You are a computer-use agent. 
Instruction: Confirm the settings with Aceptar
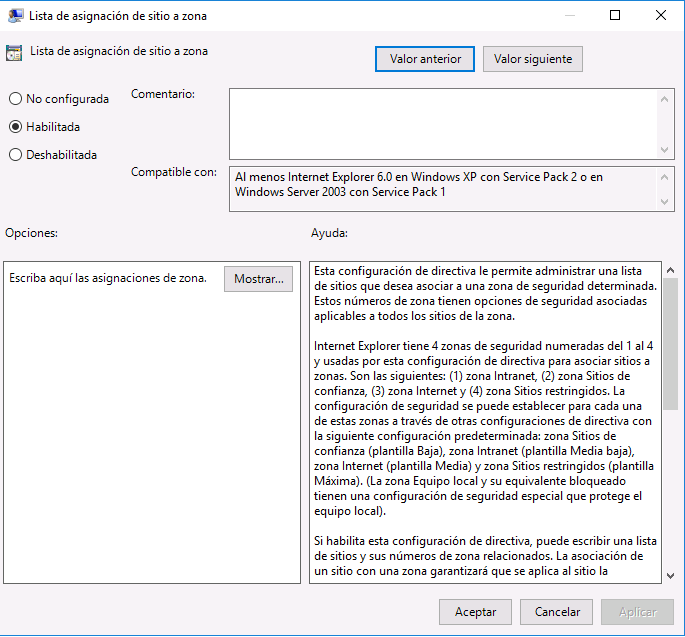475,612
